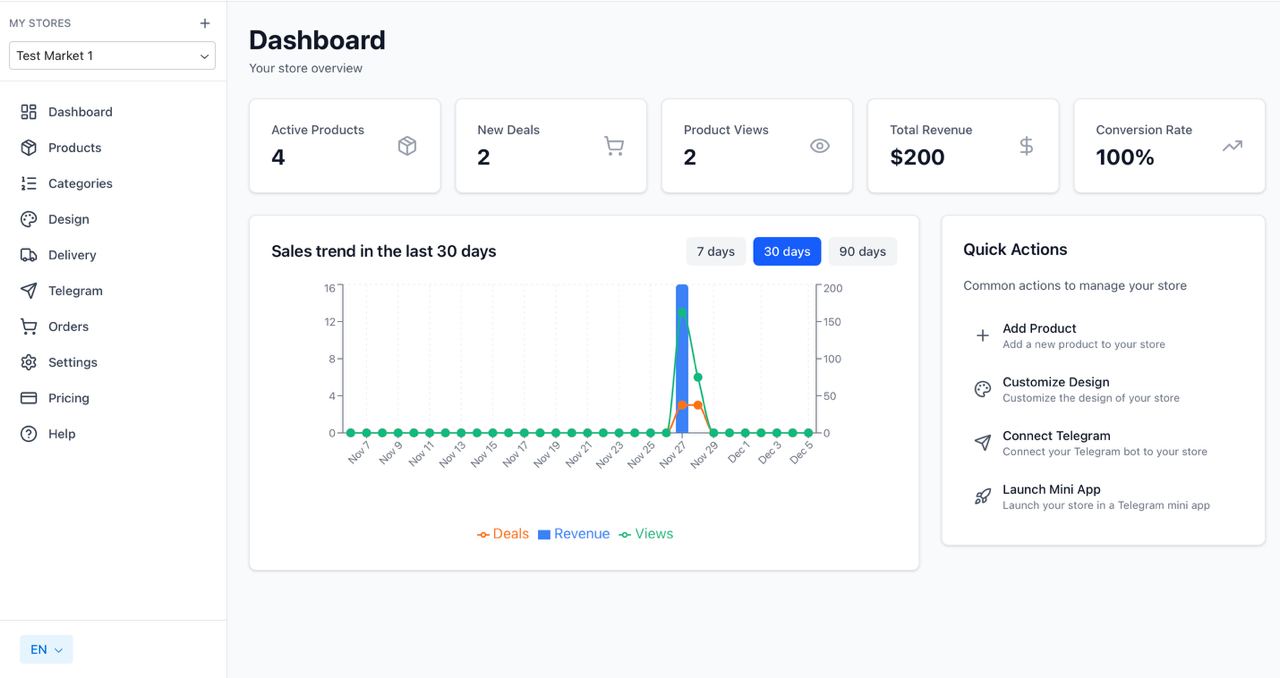
Task: Click the Launch Mini App quick action
Action: (1103, 497)
